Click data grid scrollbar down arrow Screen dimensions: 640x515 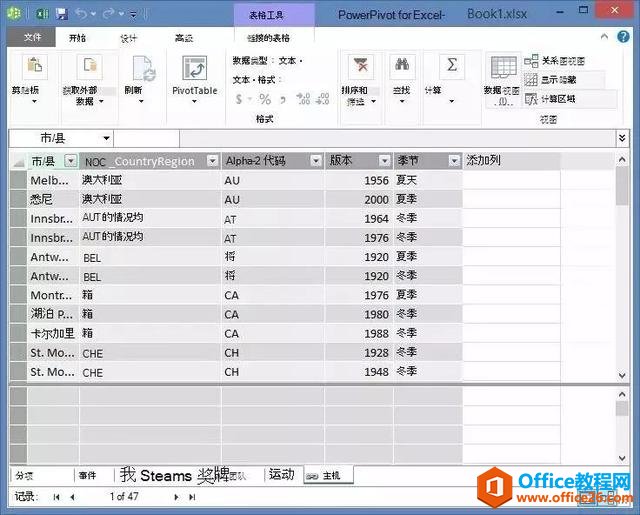(622, 375)
